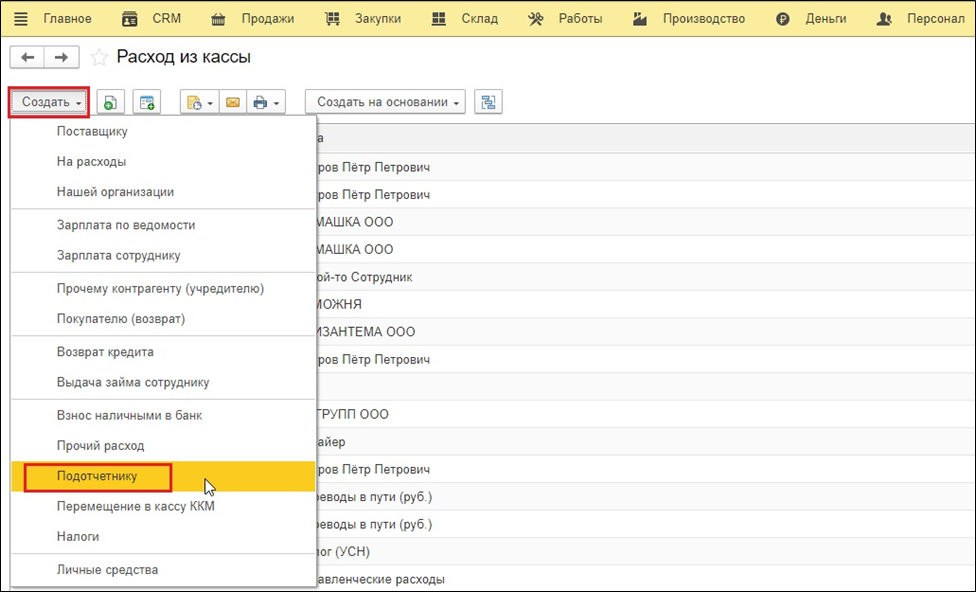Select Взнос наличными в банк
976x592 pixels.
[x=129, y=415]
